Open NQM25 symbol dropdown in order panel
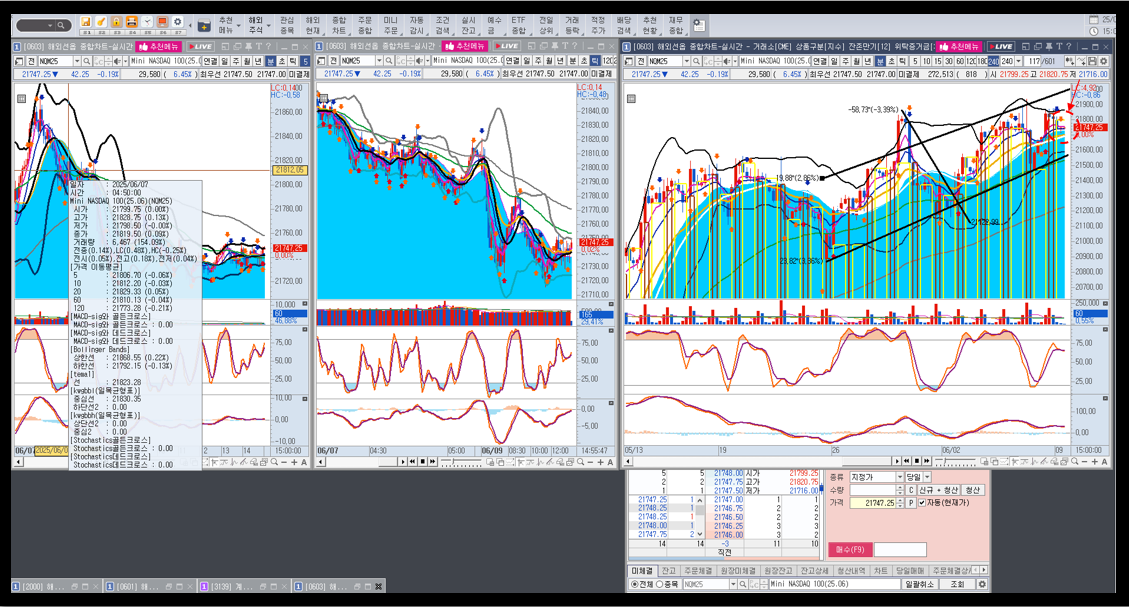 click(733, 584)
